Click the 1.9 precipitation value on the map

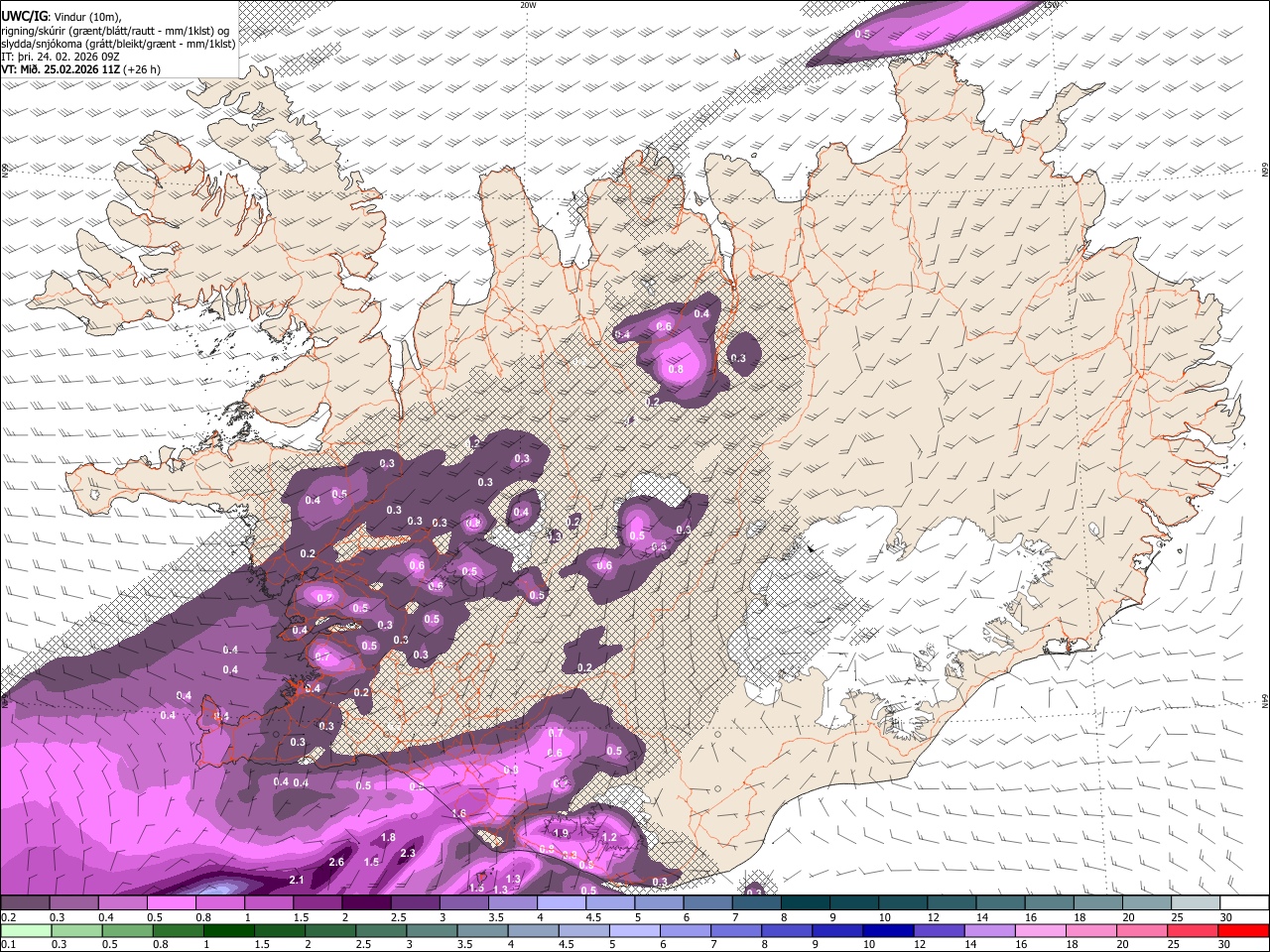point(561,833)
